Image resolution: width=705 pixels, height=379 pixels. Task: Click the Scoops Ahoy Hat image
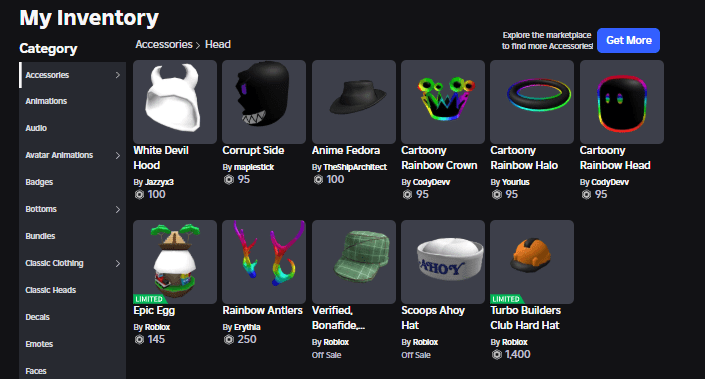[443, 262]
